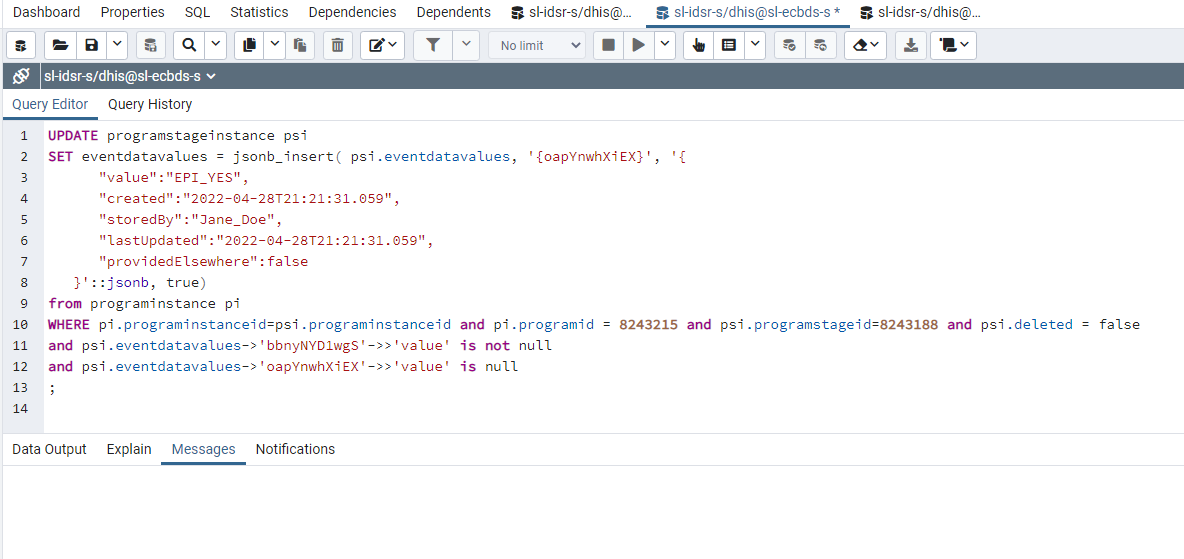Open the Explain results tab
This screenshot has height=559, width=1184.
pos(128,449)
